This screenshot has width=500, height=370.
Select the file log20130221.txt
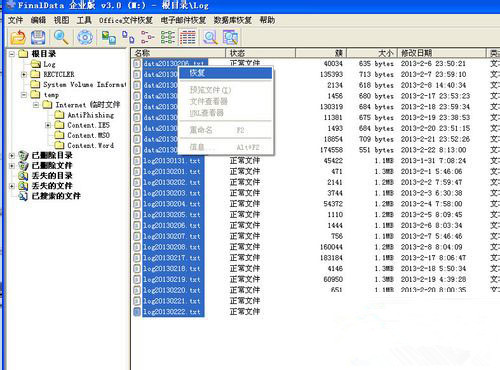[172, 301]
